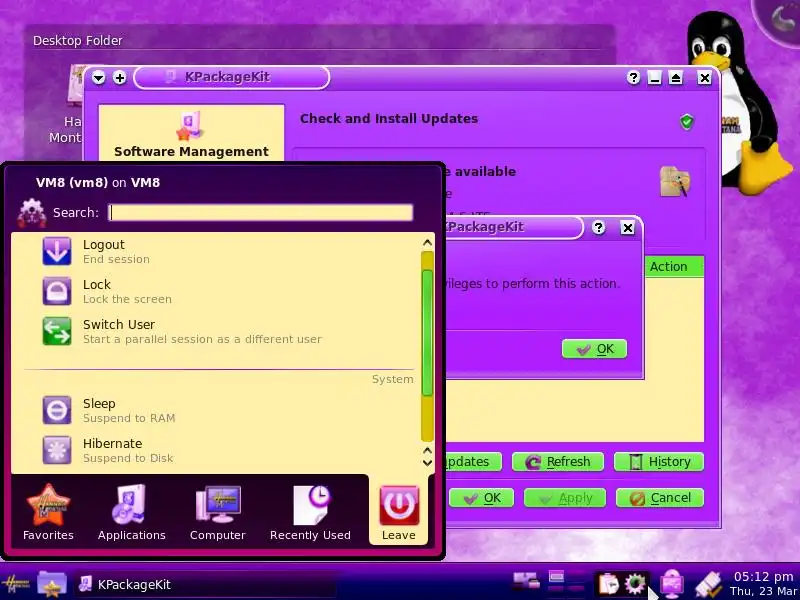Click the main KPackageKit OK button
The width and height of the screenshot is (800, 600).
(482, 498)
